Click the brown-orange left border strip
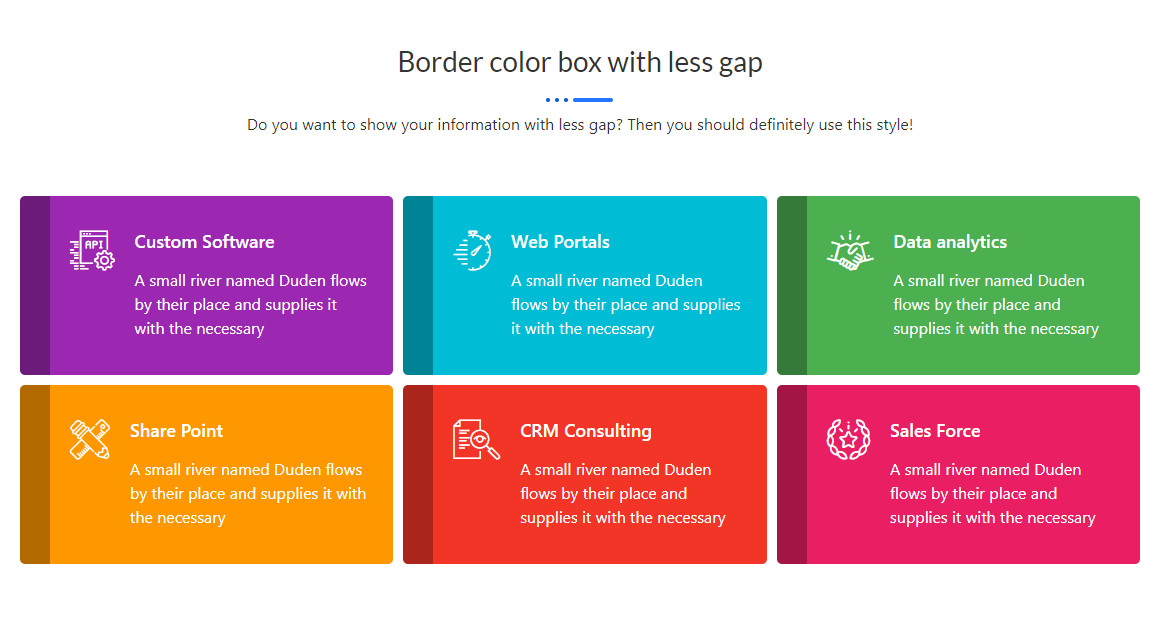 35,474
